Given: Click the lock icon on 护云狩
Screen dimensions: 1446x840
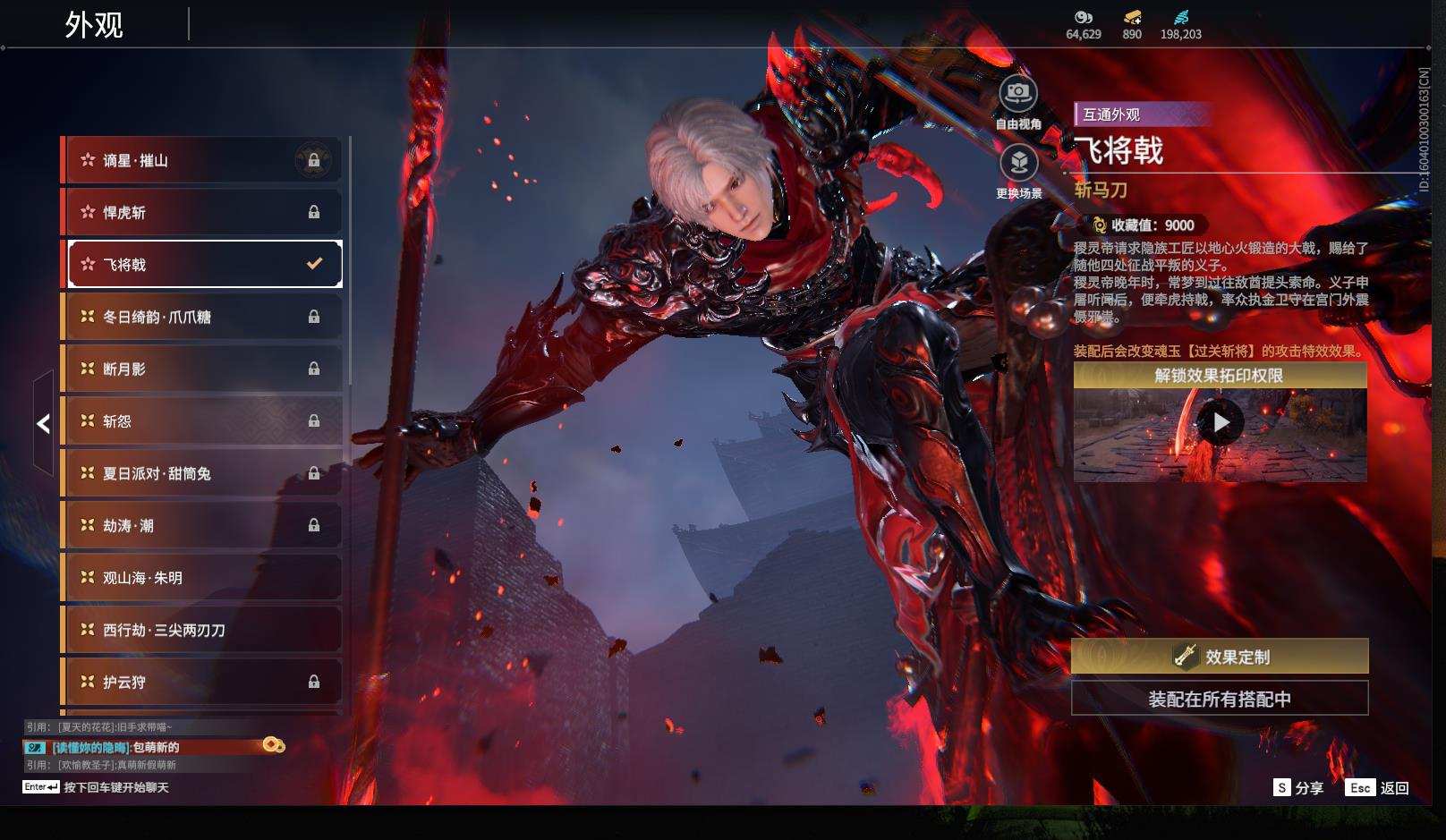Looking at the screenshot, I should click(314, 682).
